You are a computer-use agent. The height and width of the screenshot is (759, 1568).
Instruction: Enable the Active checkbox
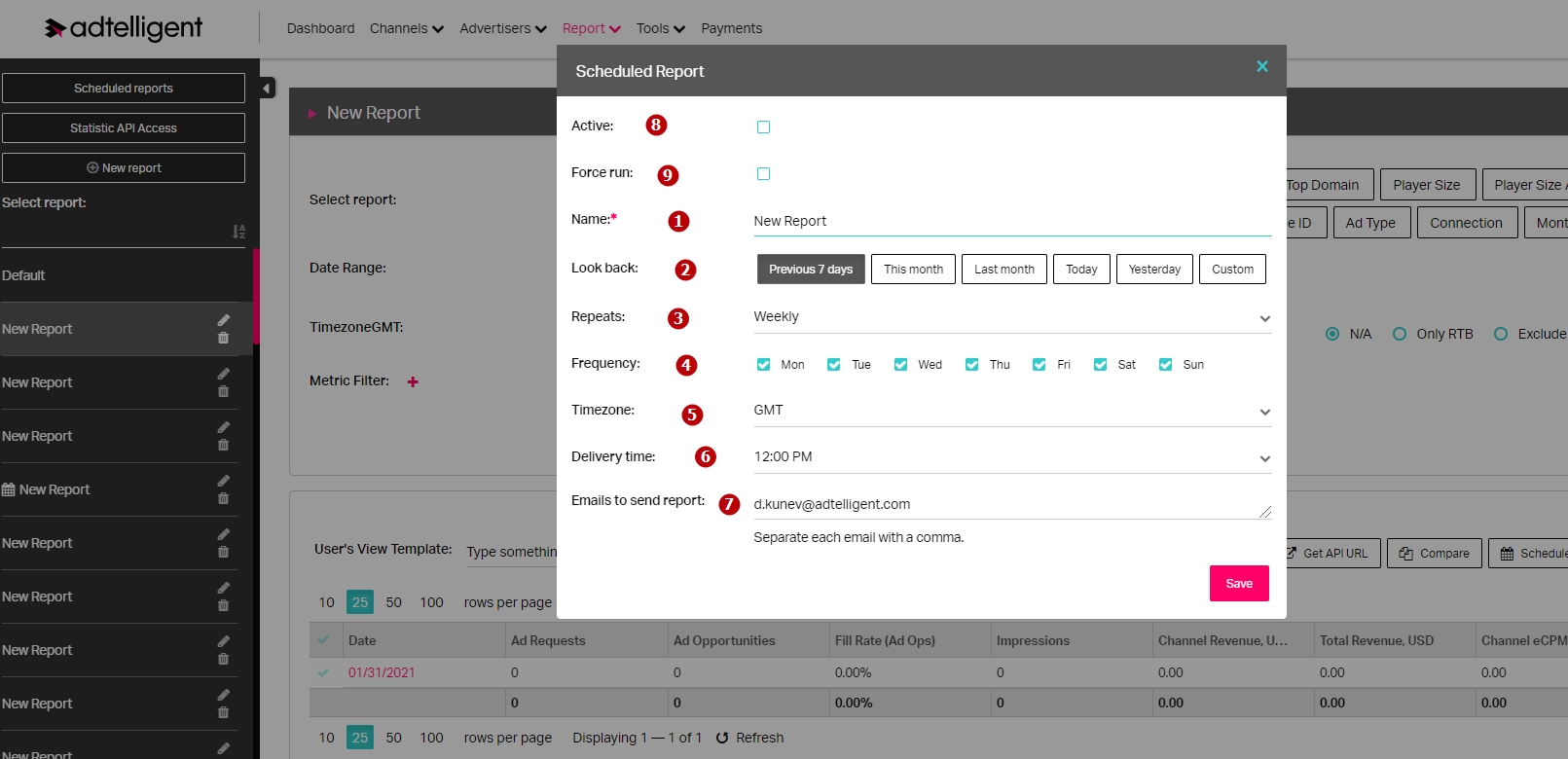click(763, 126)
